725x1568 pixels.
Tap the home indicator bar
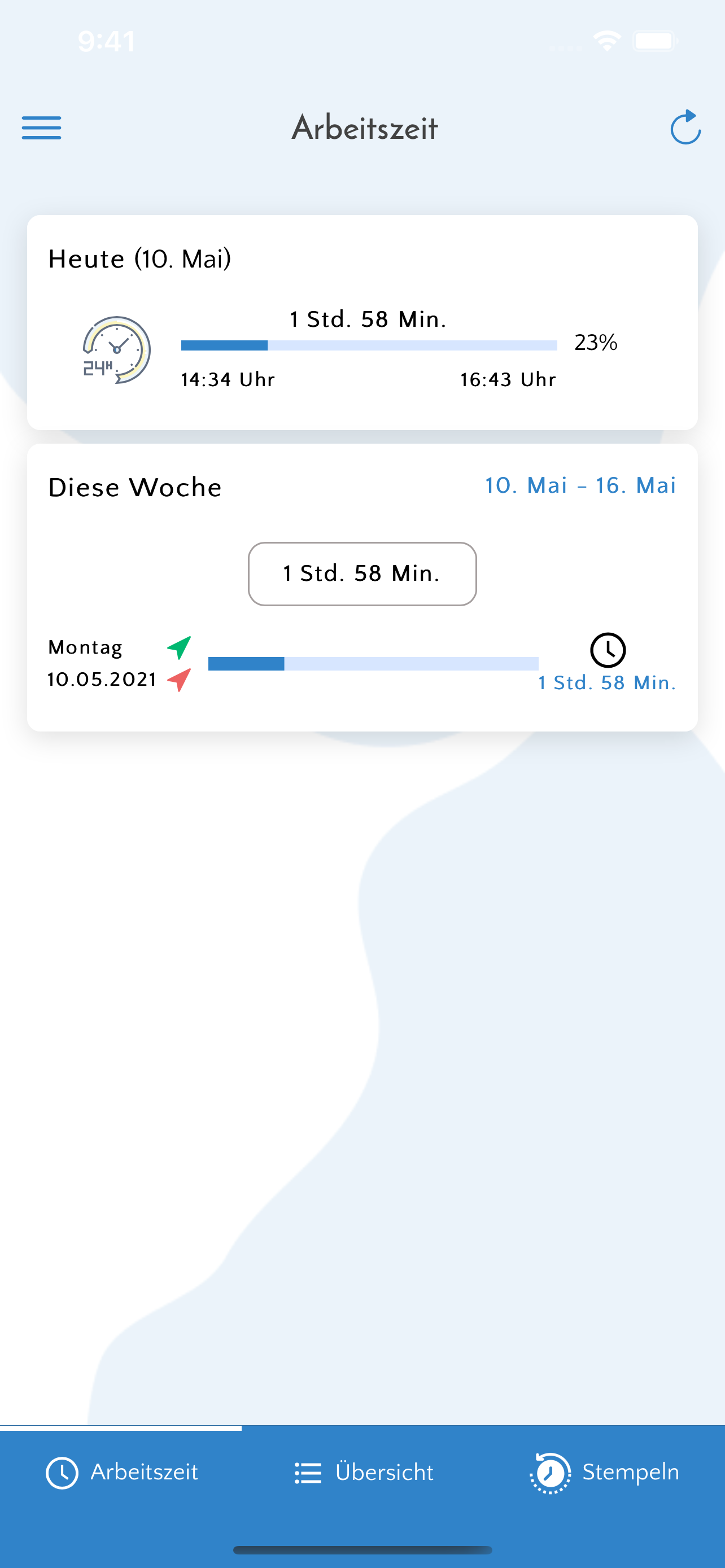point(362,1550)
